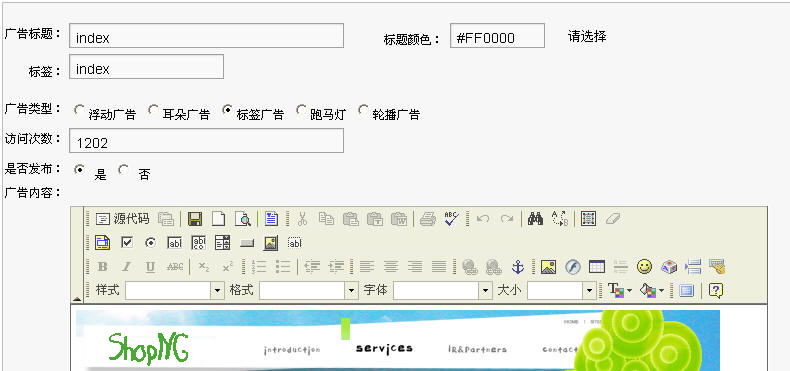Click 'services' in the banner preview
The width and height of the screenshot is (790, 371).
coord(384,348)
